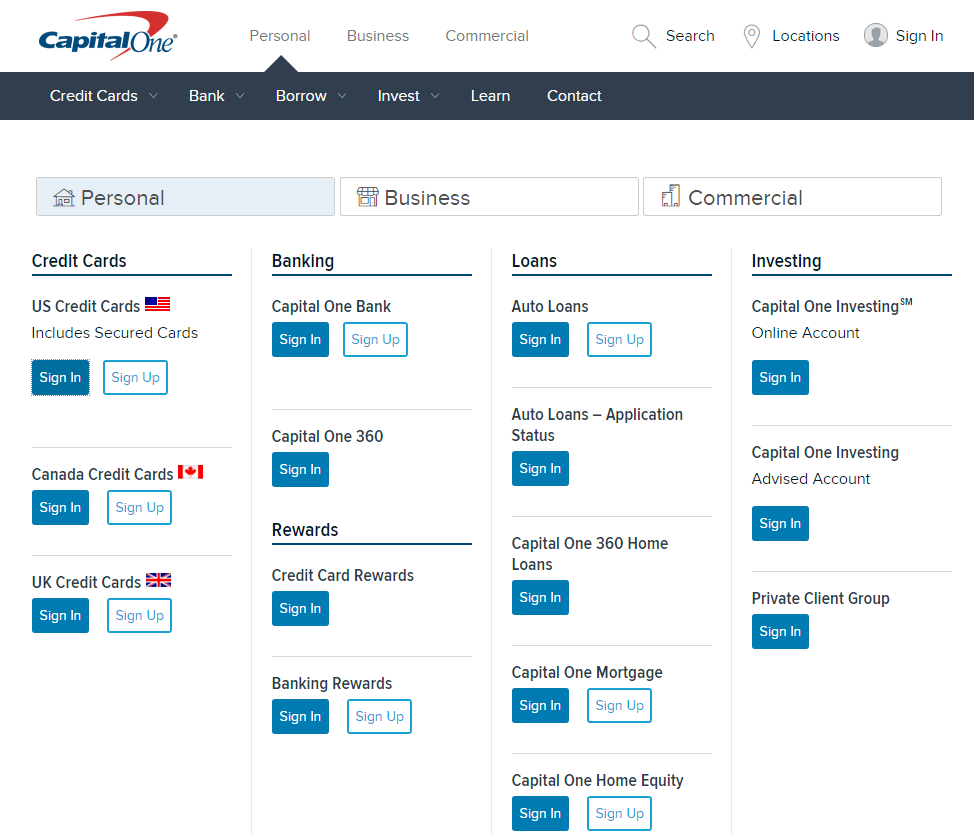This screenshot has width=974, height=834.
Task: Expand the Credit Cards dropdown chevron
Action: (153, 96)
